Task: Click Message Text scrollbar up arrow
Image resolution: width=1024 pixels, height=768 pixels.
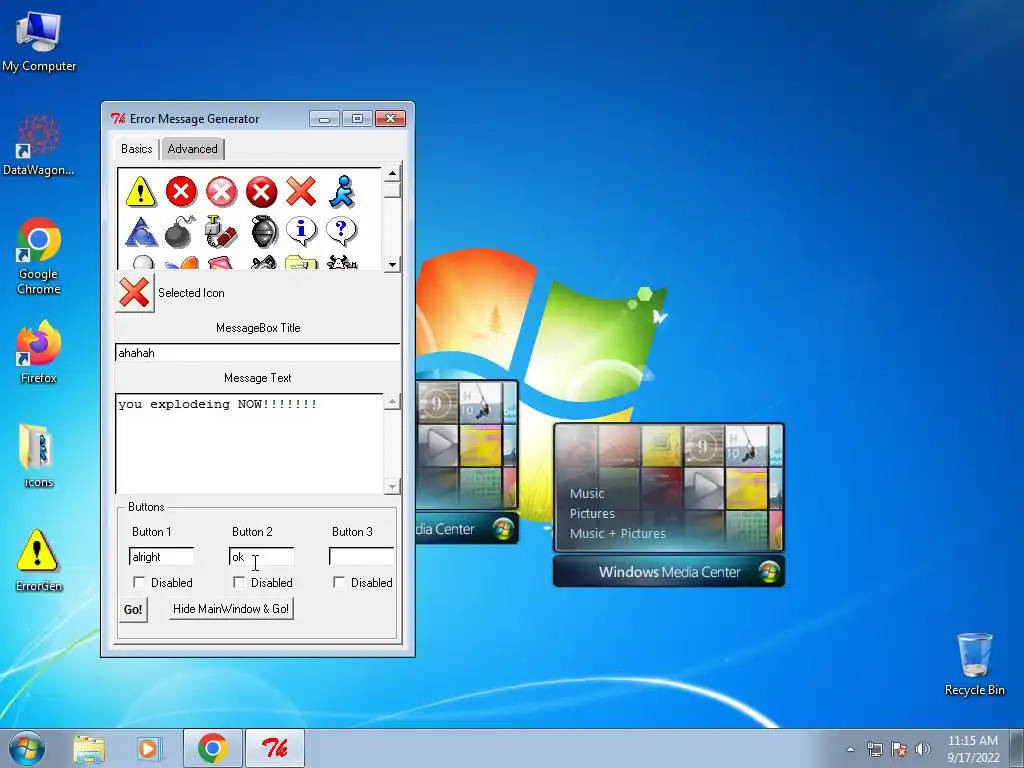Action: click(x=392, y=402)
